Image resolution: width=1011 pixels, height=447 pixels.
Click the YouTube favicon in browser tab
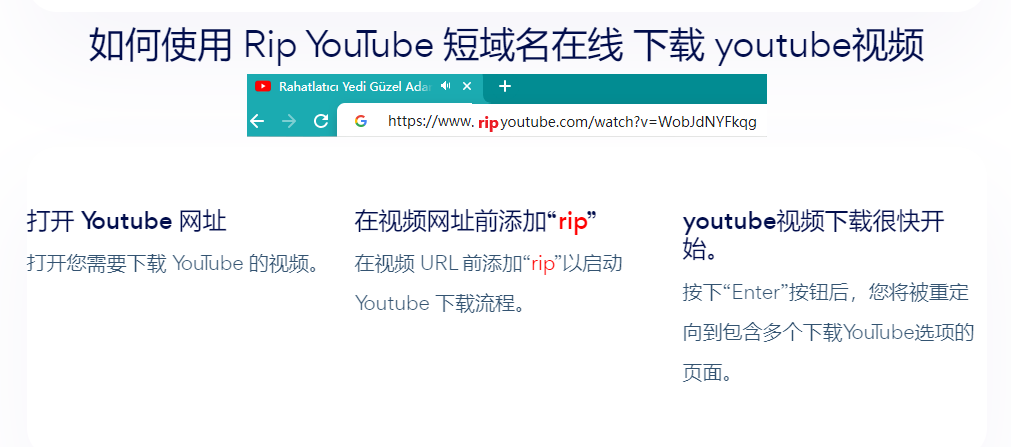pyautogui.click(x=262, y=86)
